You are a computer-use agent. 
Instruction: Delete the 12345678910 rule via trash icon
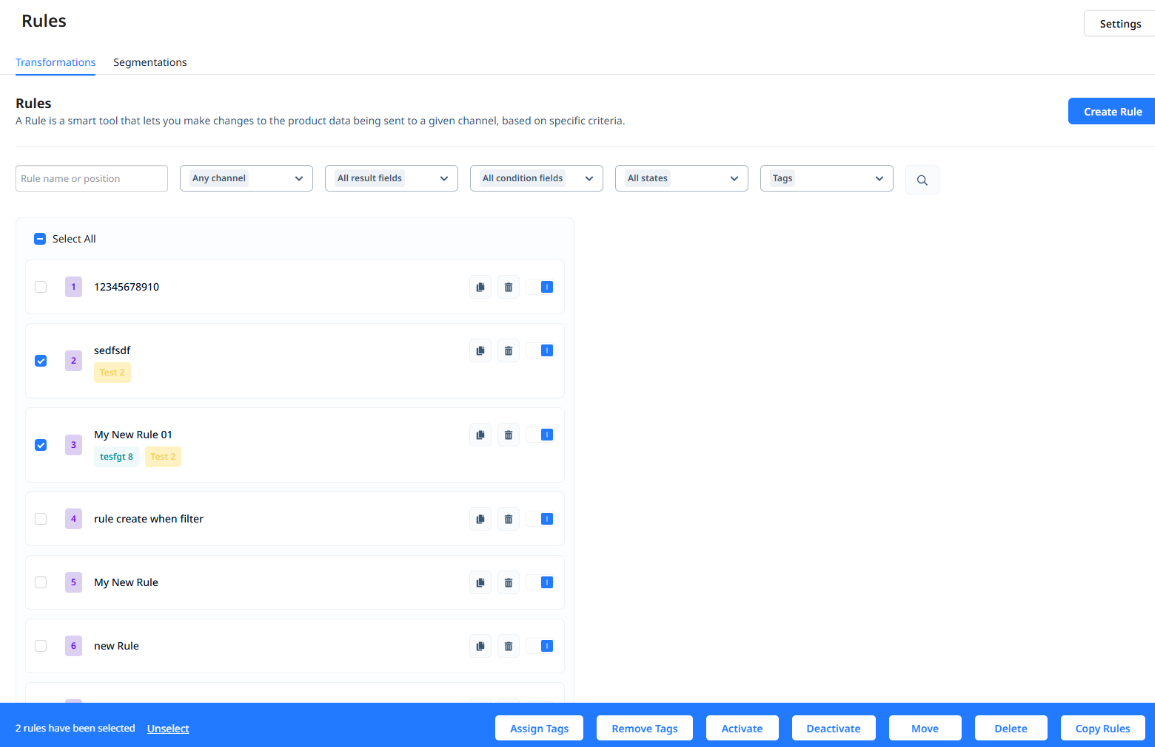point(508,287)
